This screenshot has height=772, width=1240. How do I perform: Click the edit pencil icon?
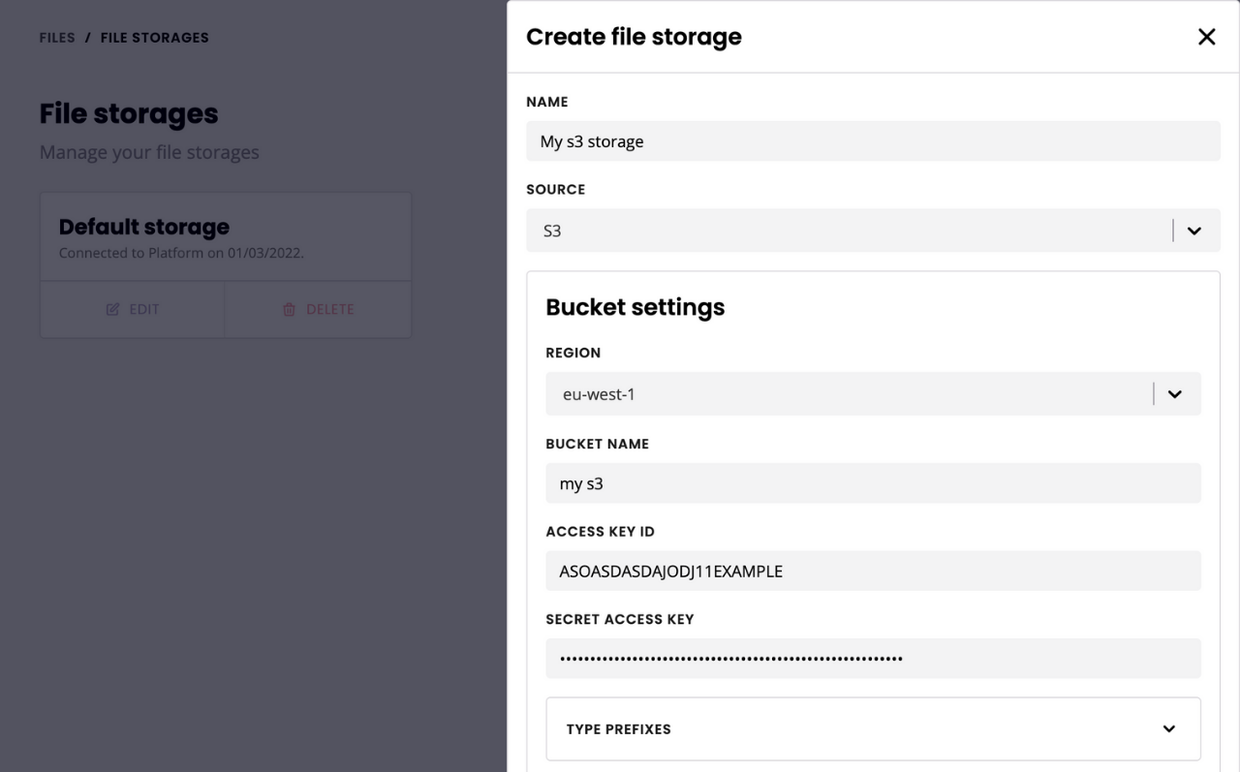pyautogui.click(x=113, y=309)
